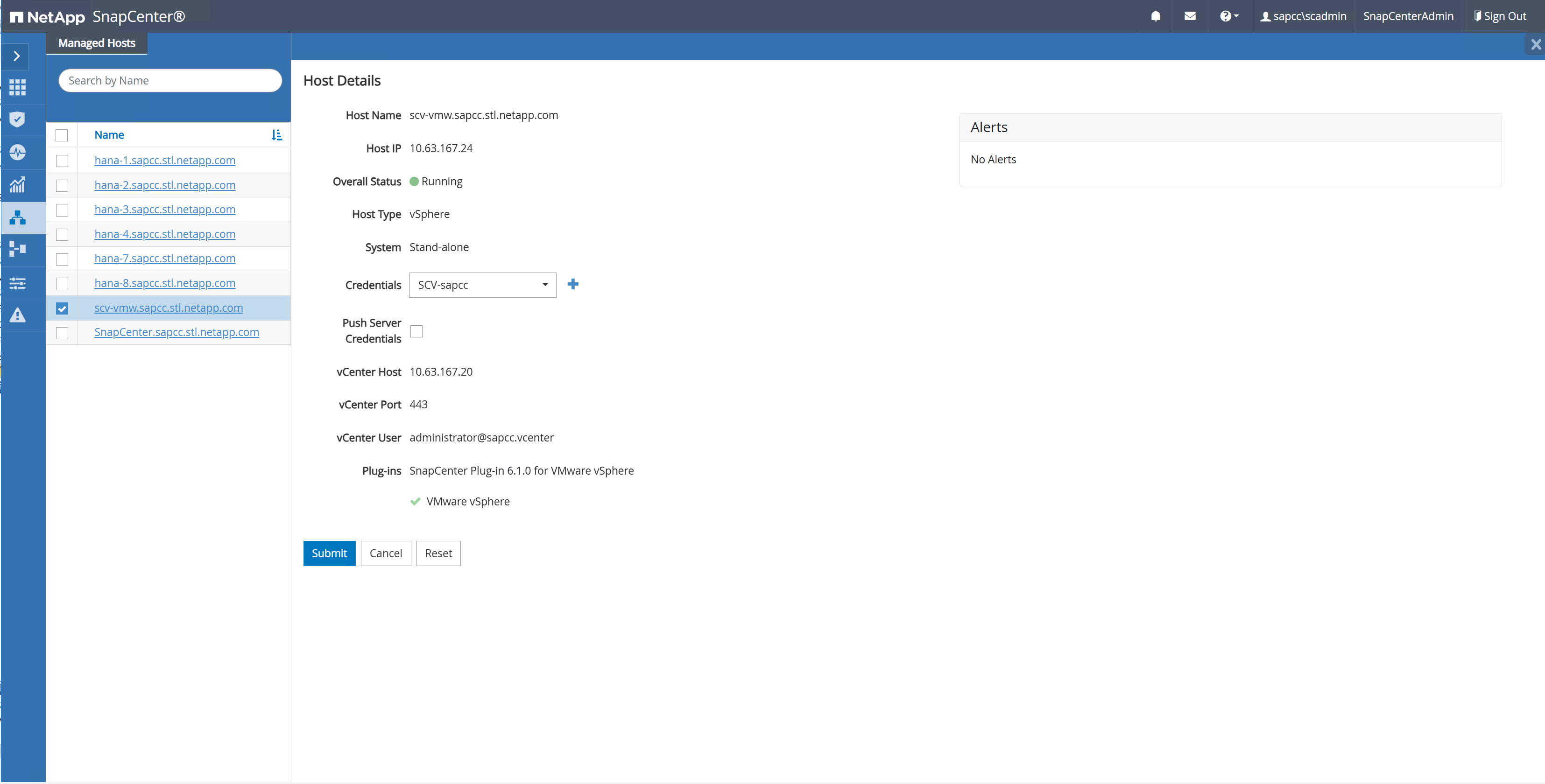Open the Alerts triangle icon in sidebar
1545x784 pixels.
[17, 315]
